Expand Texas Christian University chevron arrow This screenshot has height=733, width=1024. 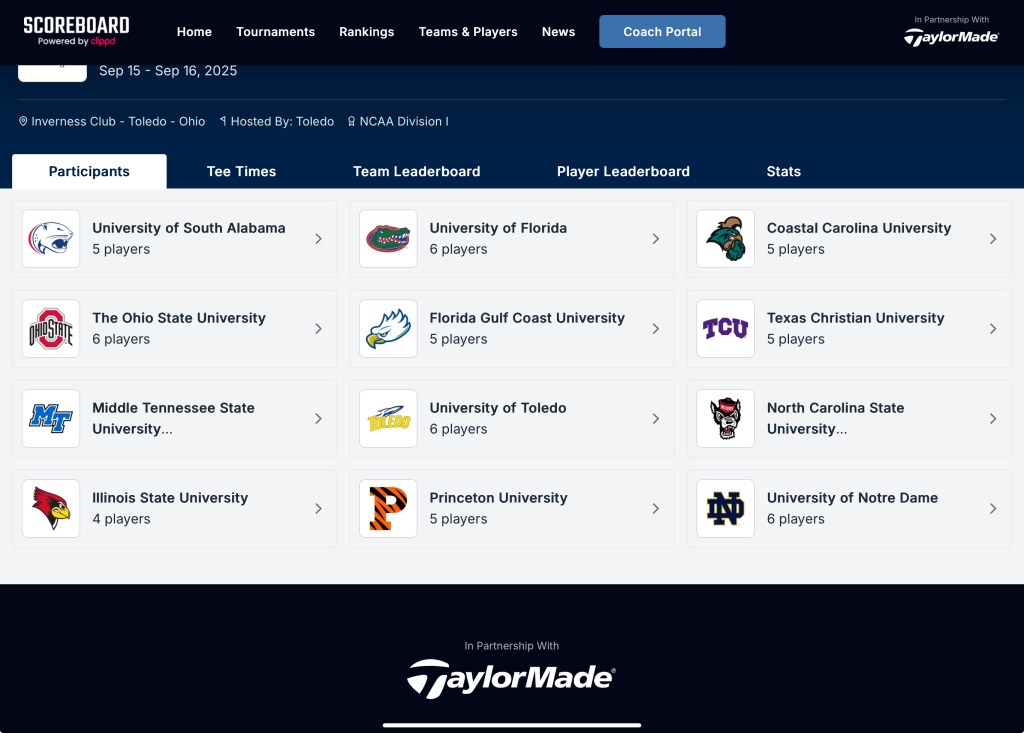click(x=993, y=329)
